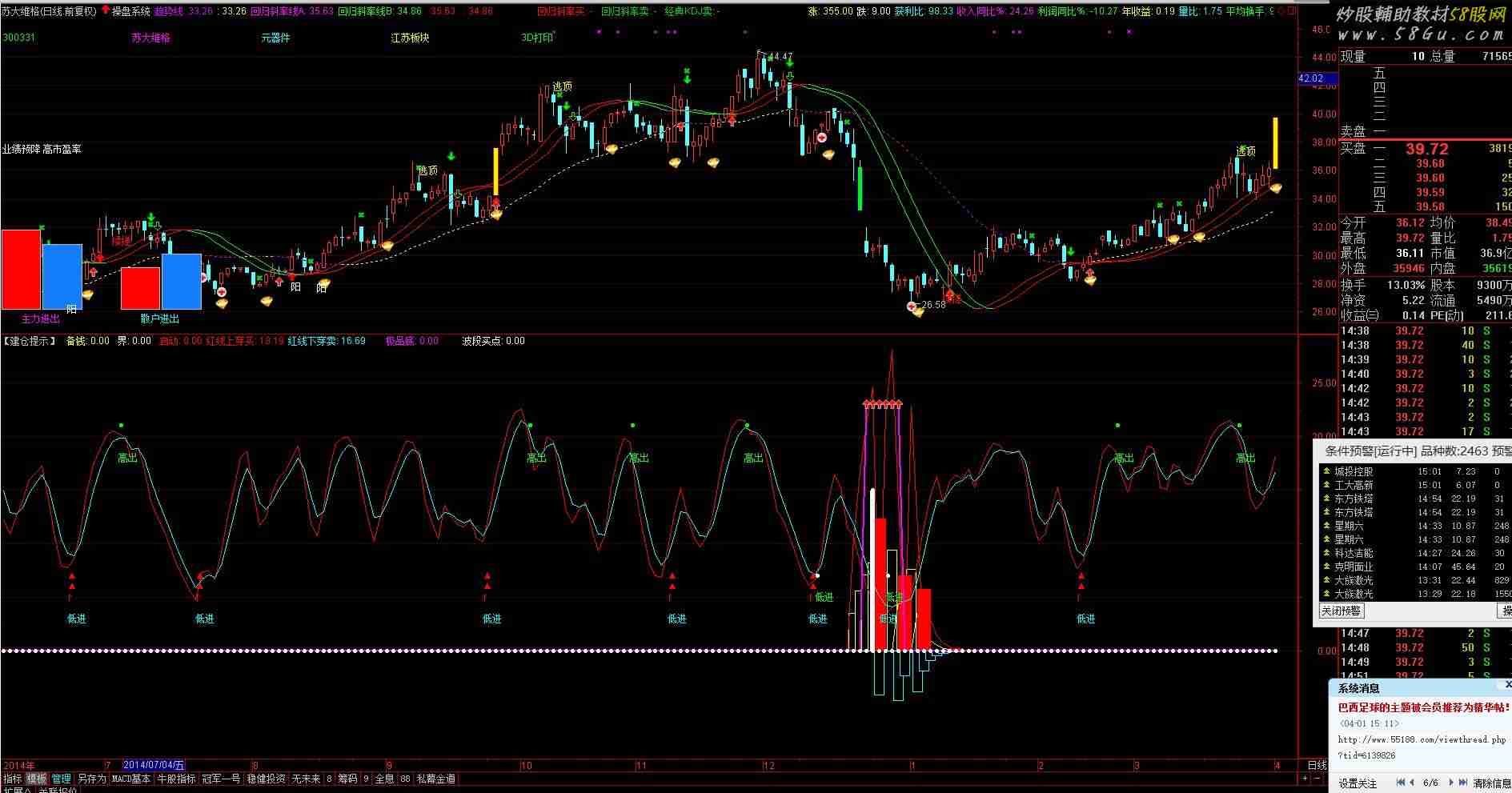Click 清除信息 in message popup
This screenshot has height=793, width=1512.
[x=1491, y=783]
